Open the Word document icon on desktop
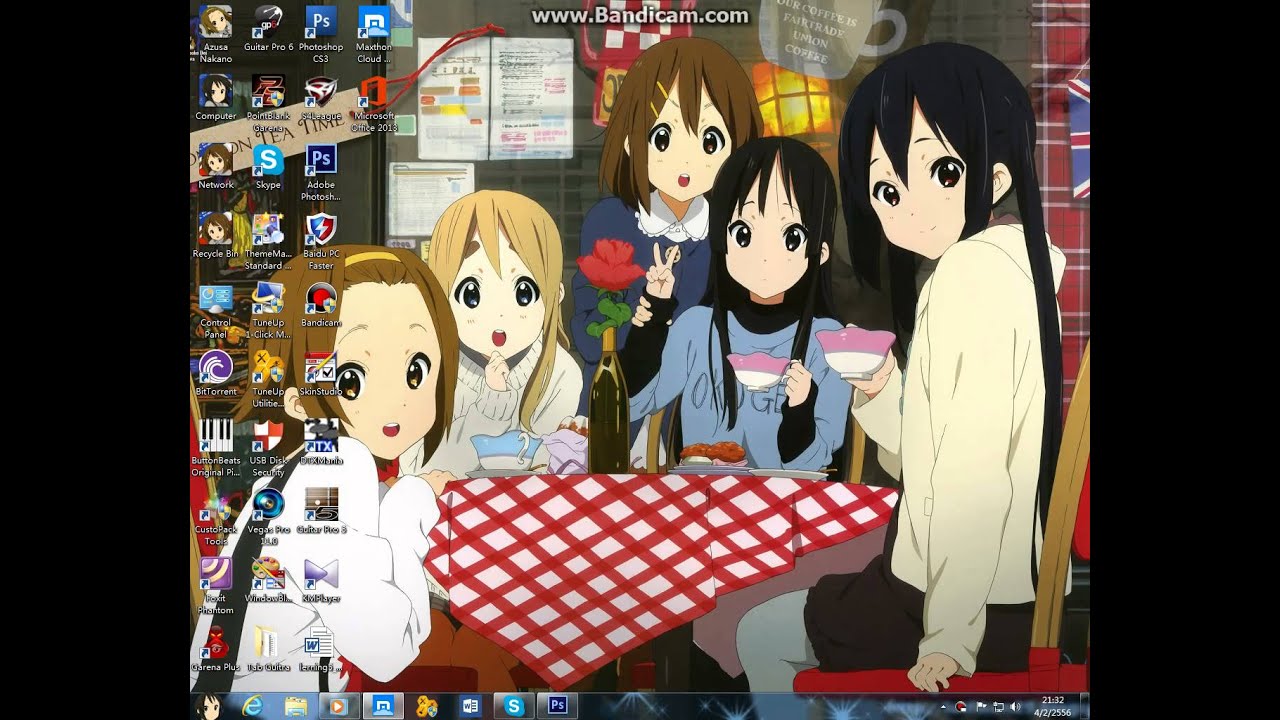 click(x=321, y=648)
